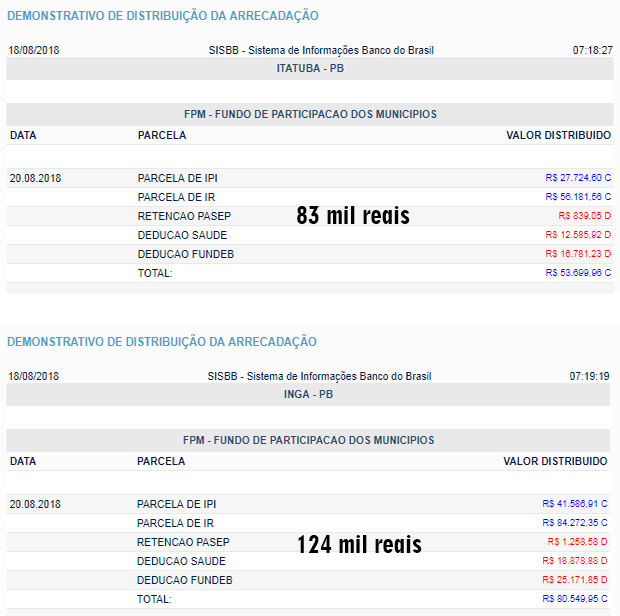Click the PARCELA column header in the Inga table

(161, 461)
